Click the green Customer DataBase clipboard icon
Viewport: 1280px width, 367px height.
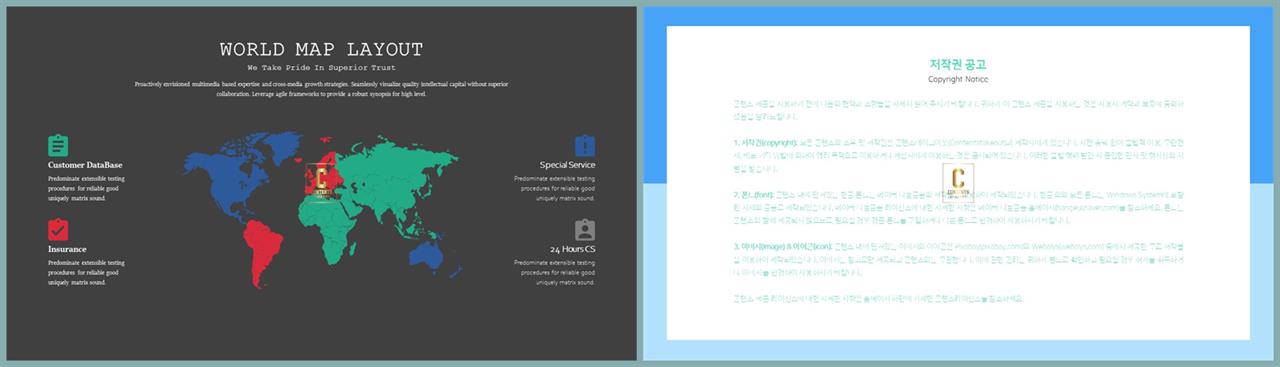[x=58, y=146]
